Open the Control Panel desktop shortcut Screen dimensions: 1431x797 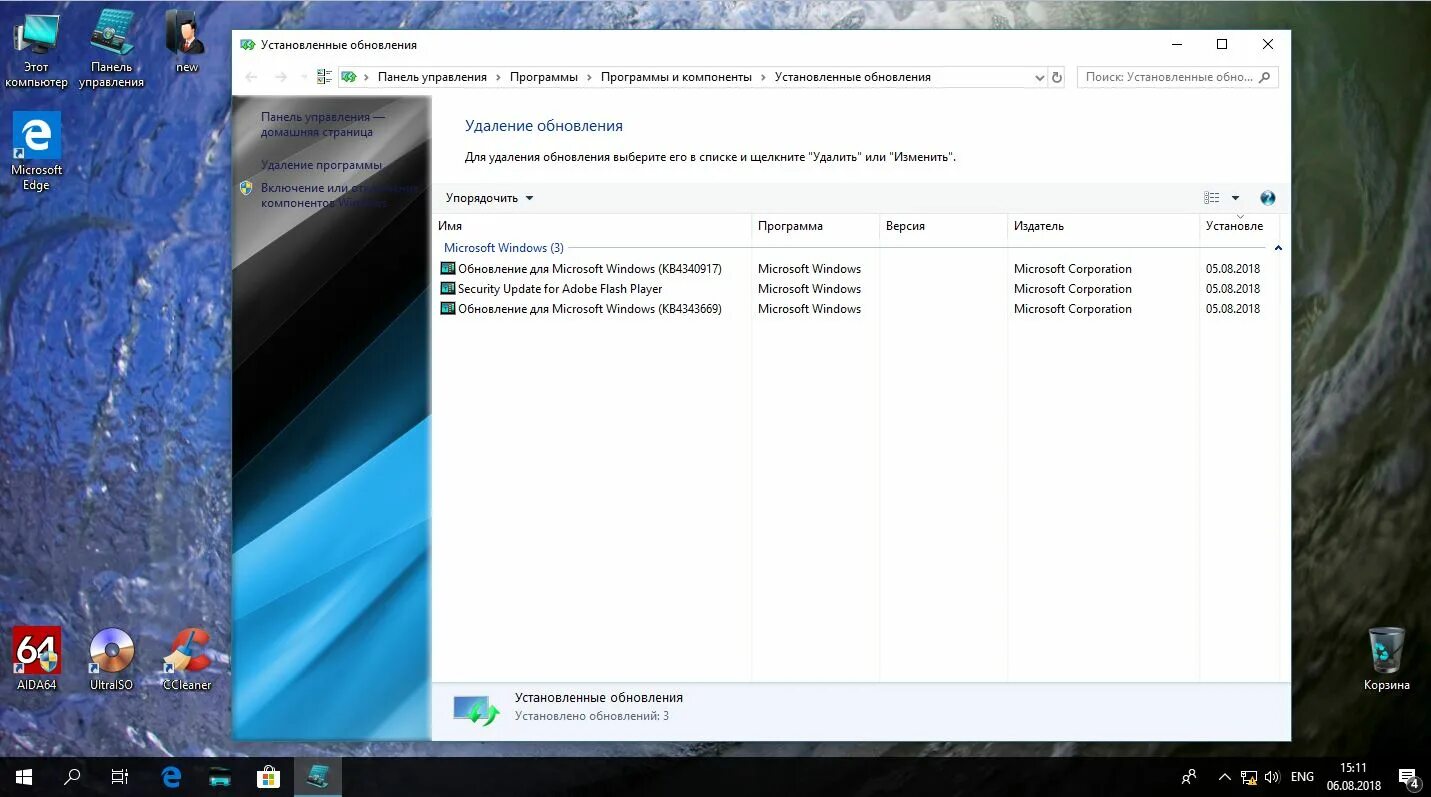point(112,50)
